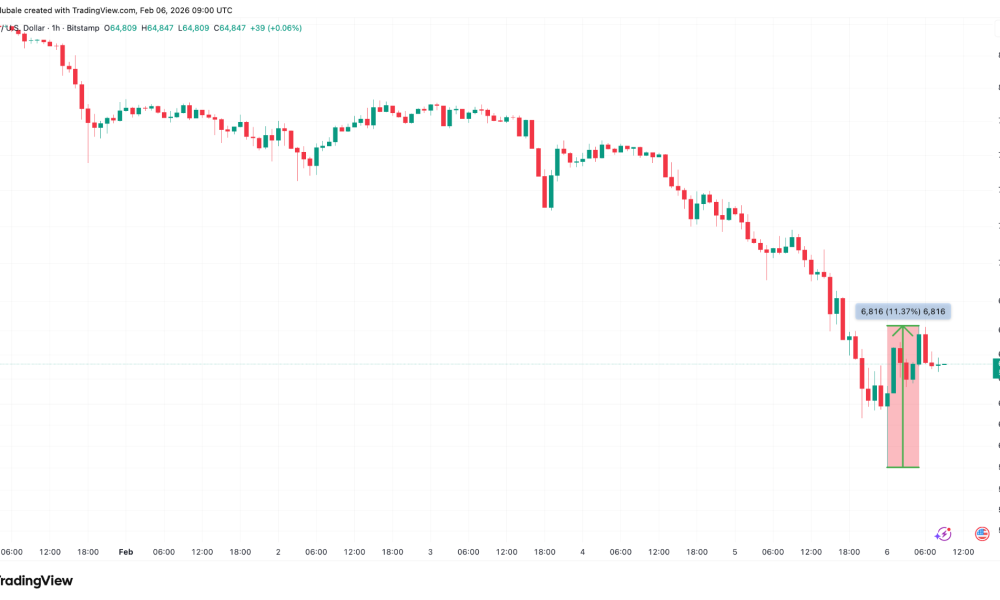Image resolution: width=1000 pixels, height=600 pixels.
Task: Click the Bitstamp exchange name in the legend
Action: 82,28
